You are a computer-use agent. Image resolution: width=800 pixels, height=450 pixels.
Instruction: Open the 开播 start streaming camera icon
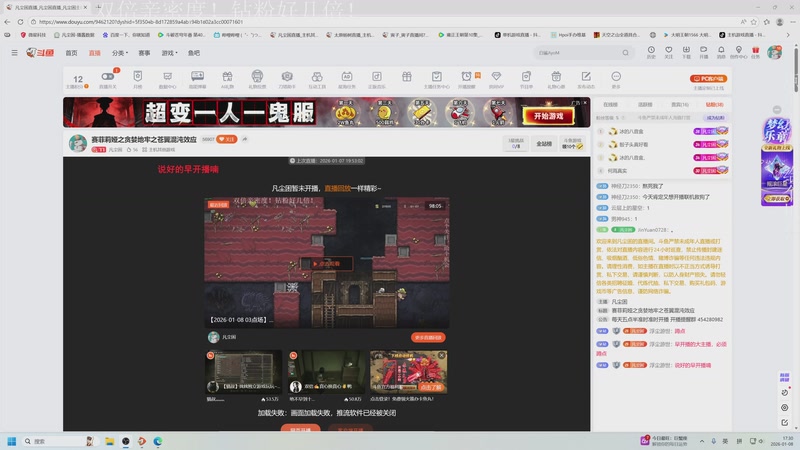(704, 50)
